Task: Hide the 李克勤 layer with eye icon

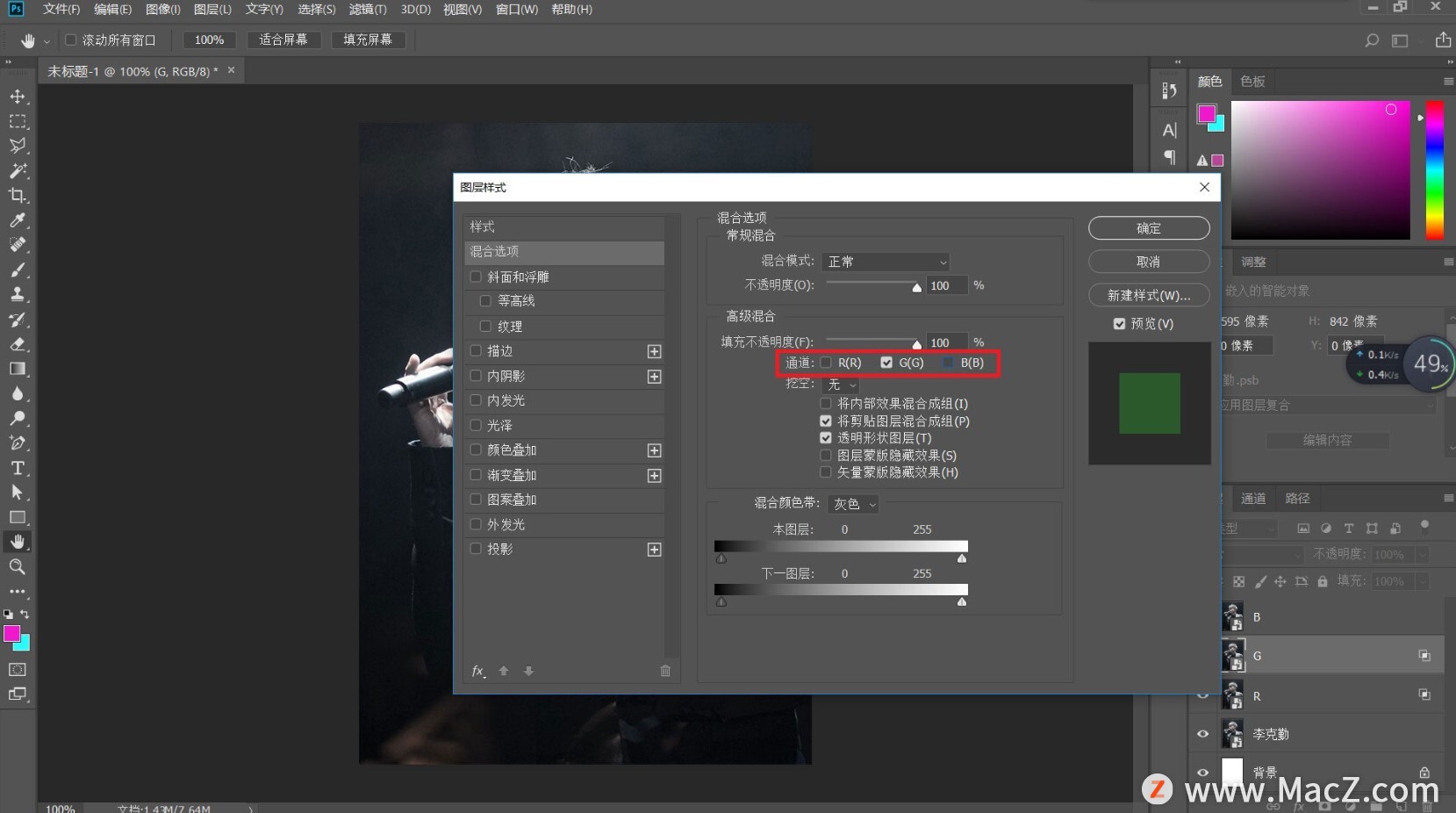Action: tap(1203, 734)
